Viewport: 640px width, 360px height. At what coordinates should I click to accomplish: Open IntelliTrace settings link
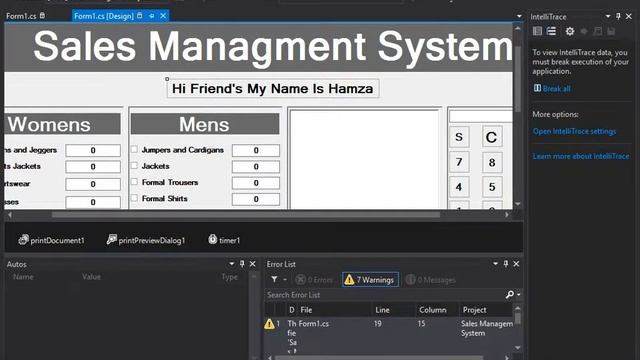[x=574, y=131]
